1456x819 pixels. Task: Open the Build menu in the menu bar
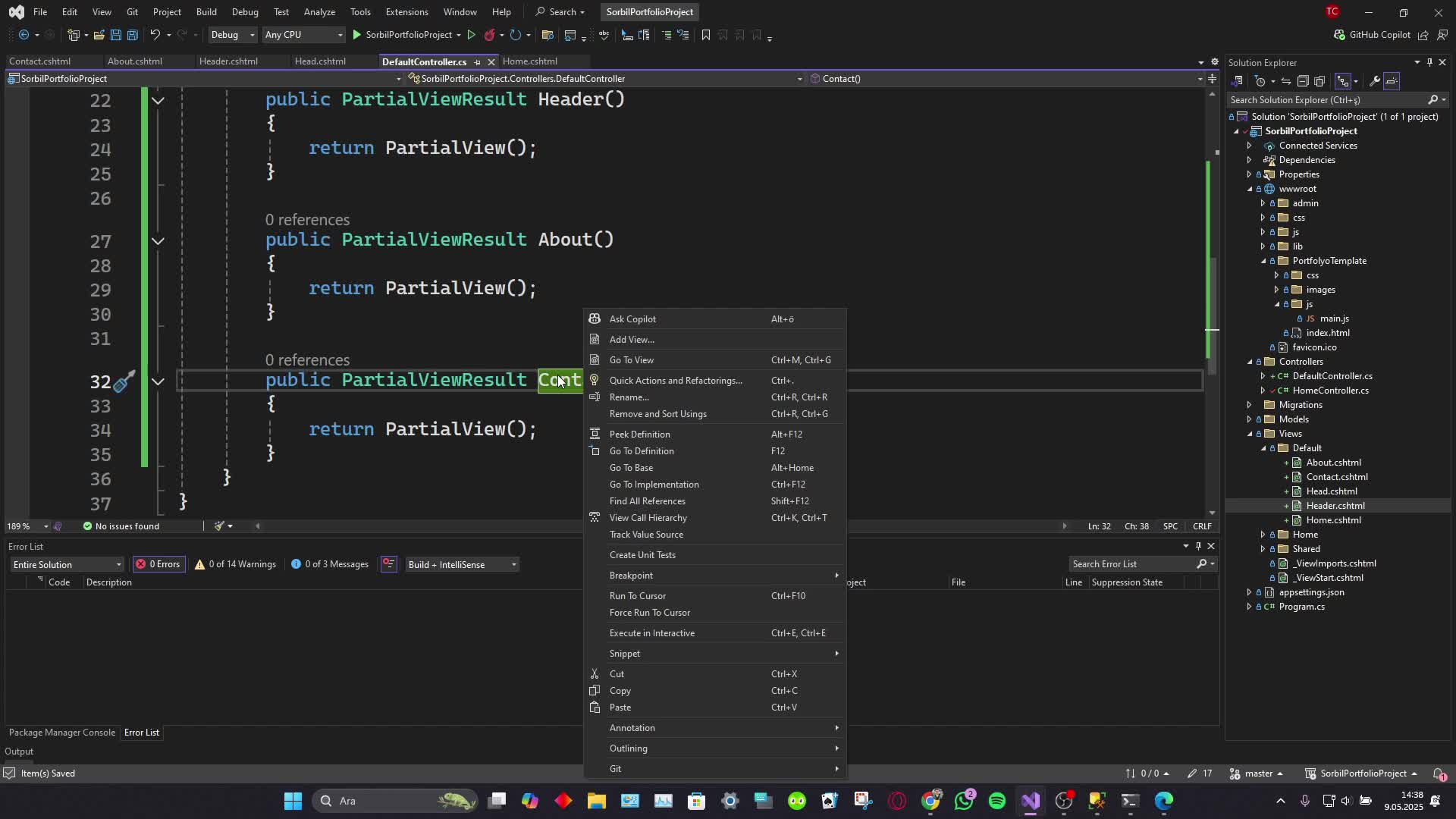tap(206, 12)
